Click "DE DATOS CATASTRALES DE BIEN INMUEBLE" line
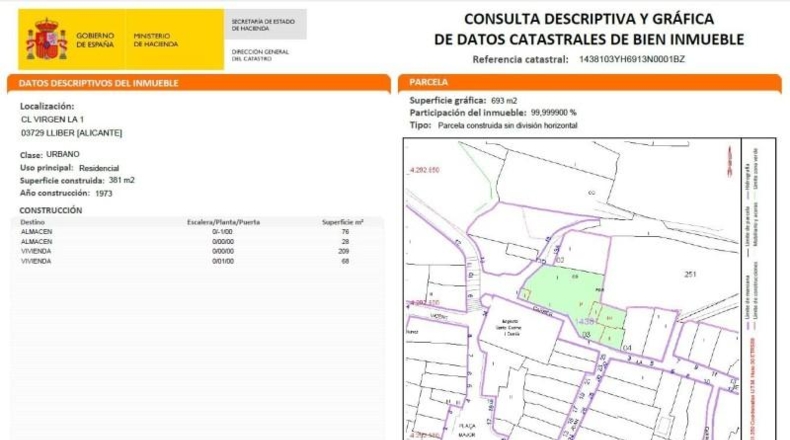Screen dimensions: 790x440 (x=589, y=39)
